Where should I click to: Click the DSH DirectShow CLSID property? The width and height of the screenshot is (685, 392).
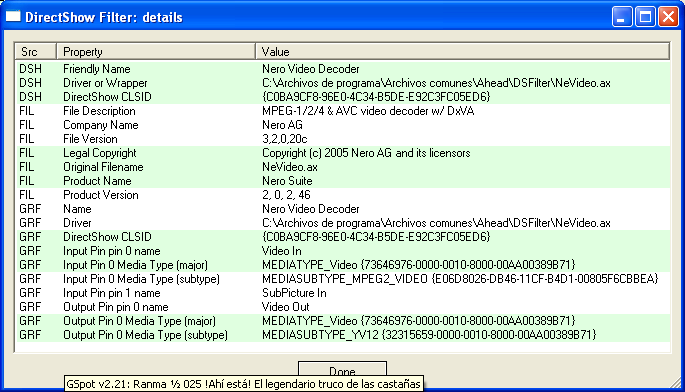107,97
